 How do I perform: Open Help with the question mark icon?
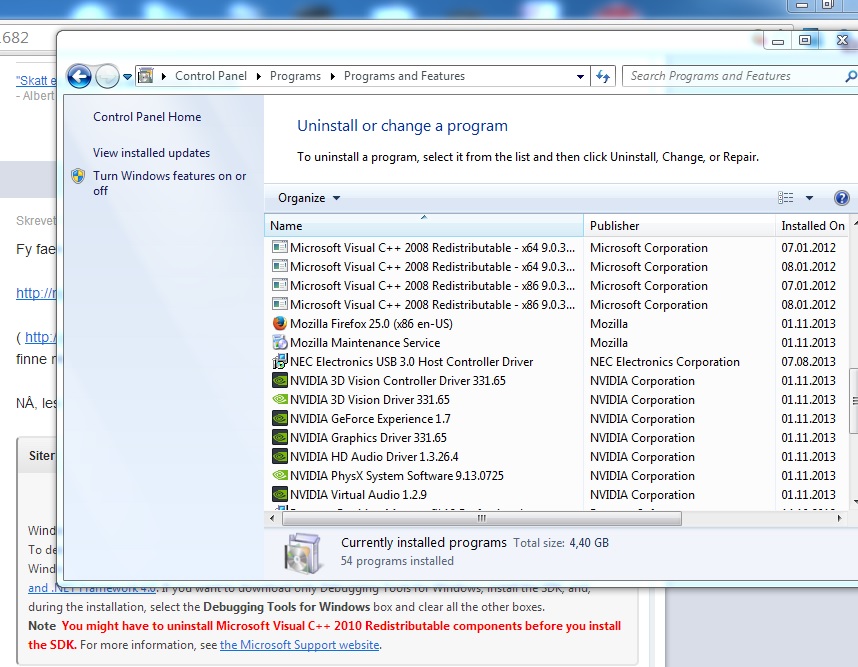842,198
